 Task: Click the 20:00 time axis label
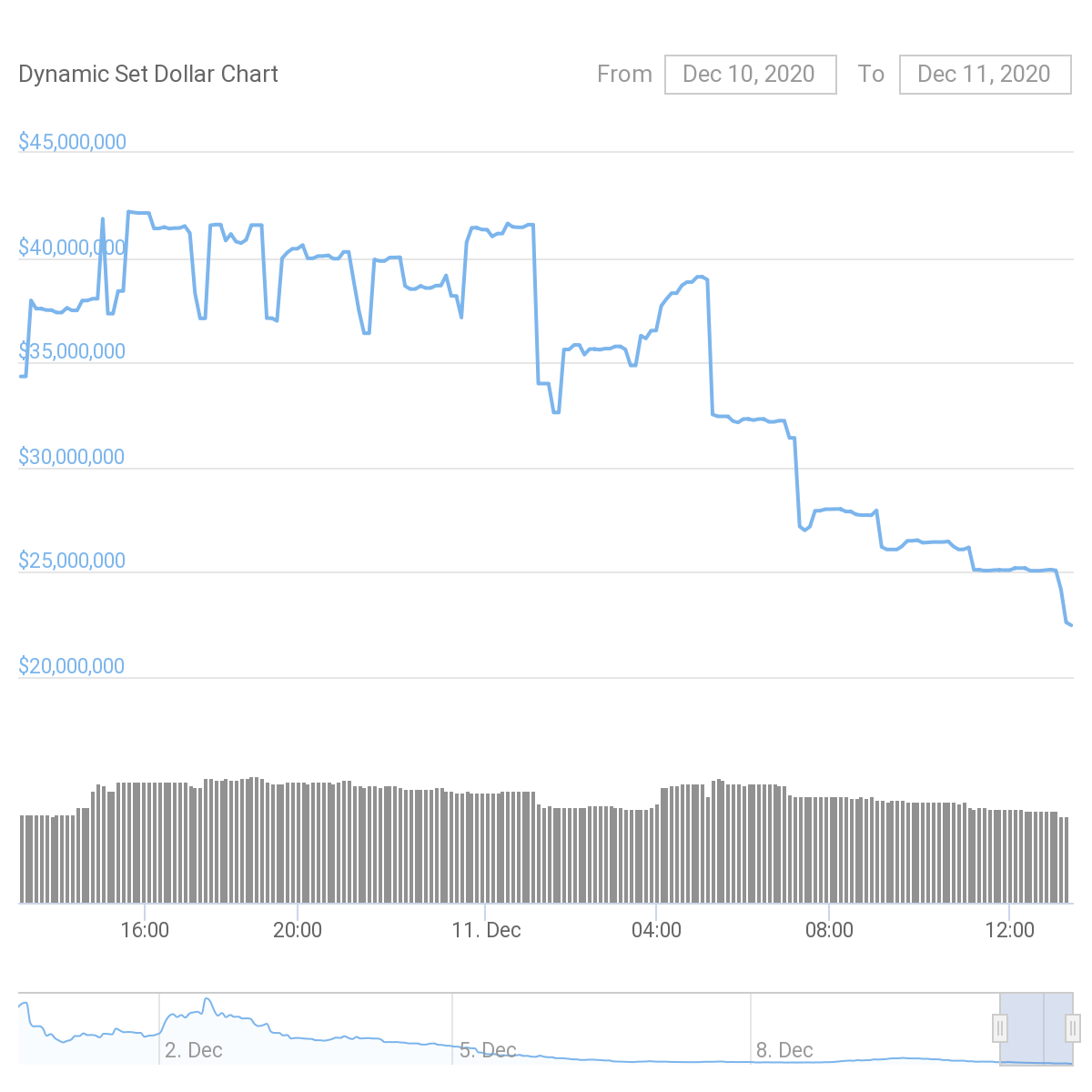tap(298, 930)
